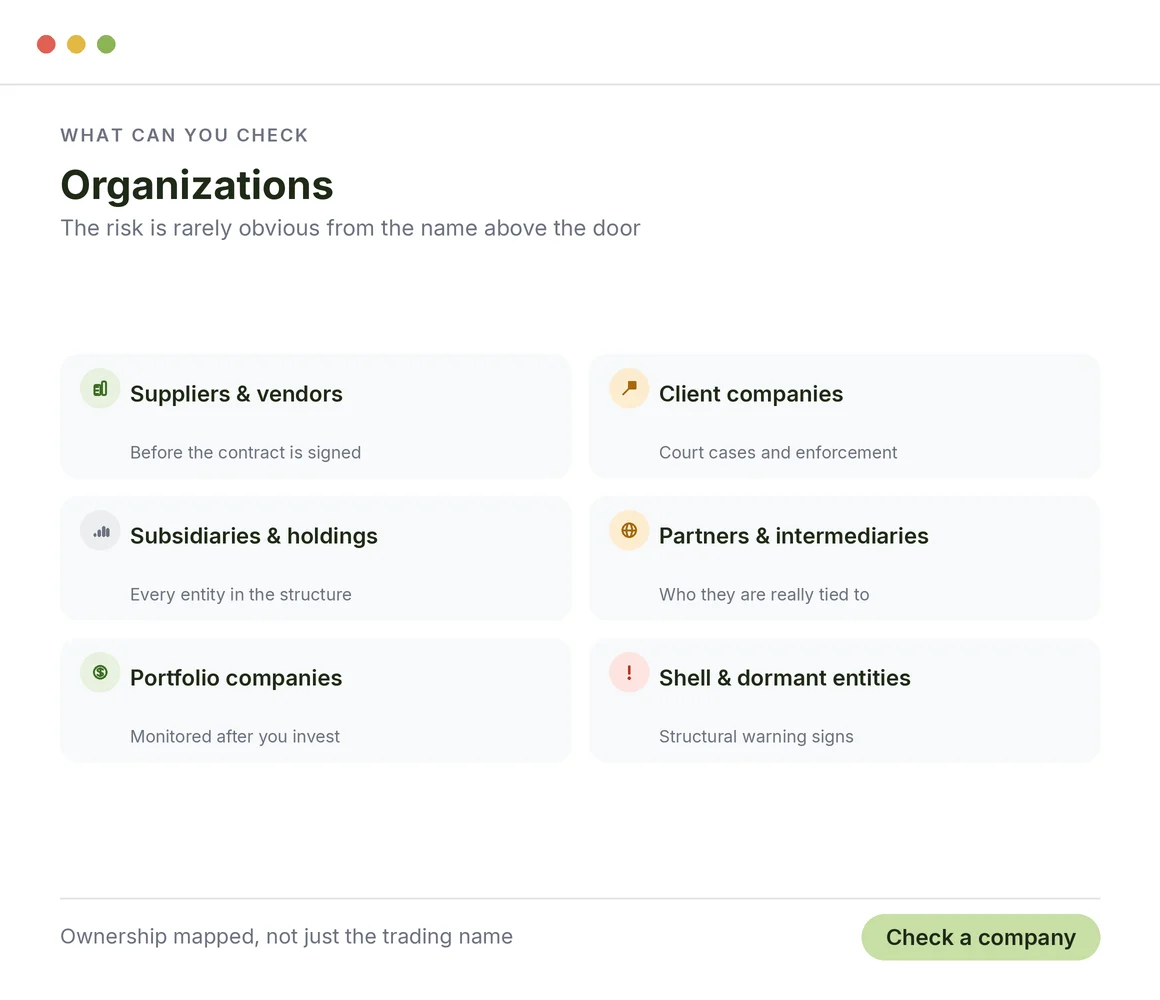This screenshot has width=1160, height=1000.
Task: Click the text 'Structural warning signs'
Action: tap(756, 737)
